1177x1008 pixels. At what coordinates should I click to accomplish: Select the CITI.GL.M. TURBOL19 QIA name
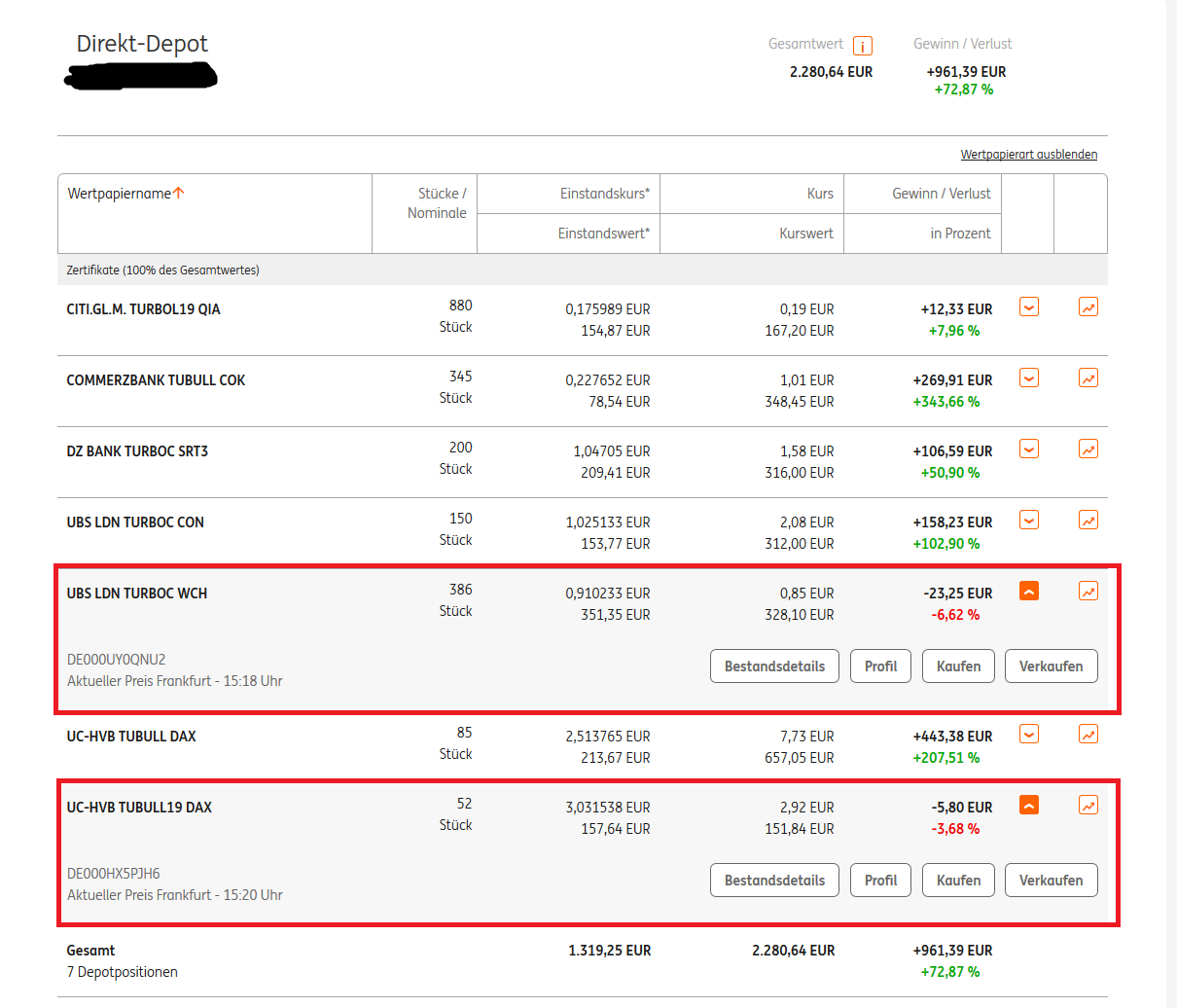pos(143,309)
